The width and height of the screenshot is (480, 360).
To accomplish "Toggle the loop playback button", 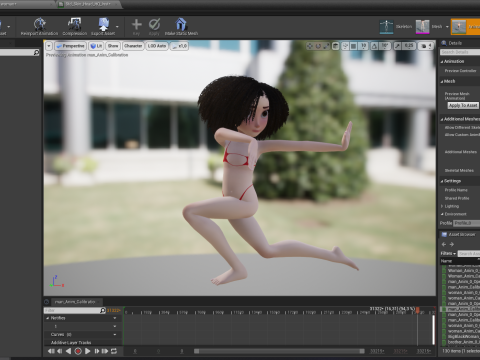I will (114, 351).
